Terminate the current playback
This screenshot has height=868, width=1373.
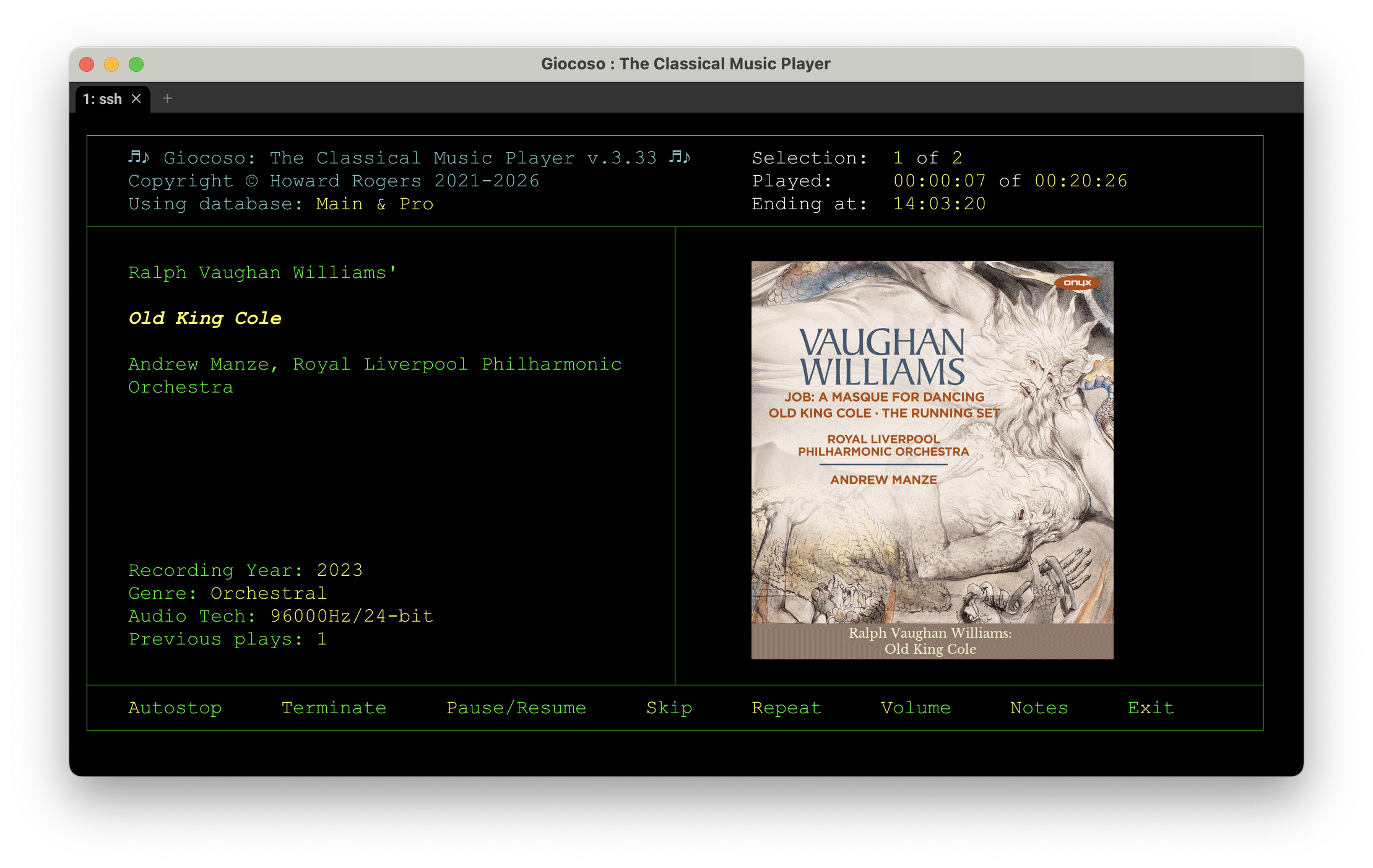pos(334,708)
